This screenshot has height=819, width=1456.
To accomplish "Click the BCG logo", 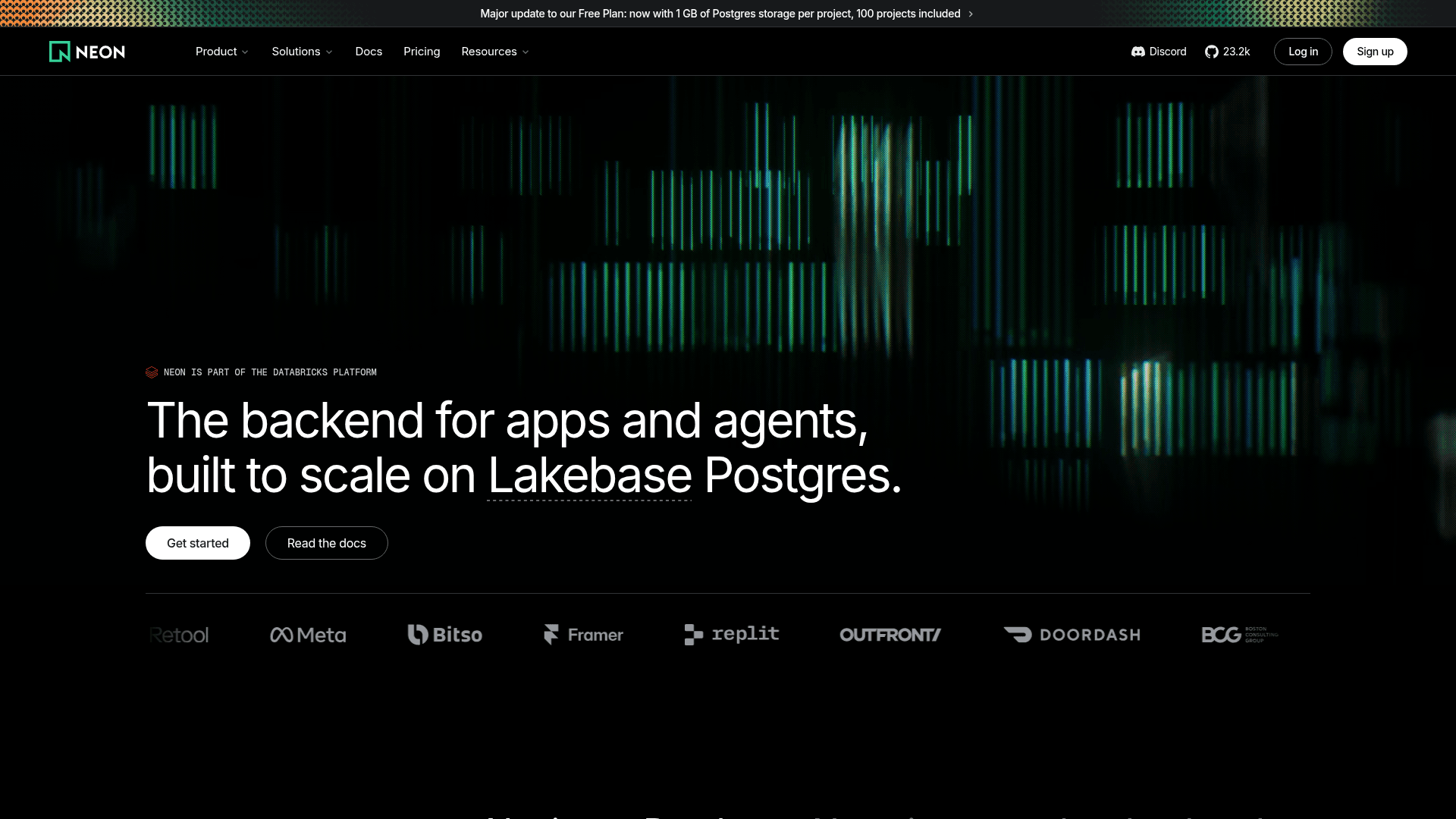I will tap(1240, 635).
